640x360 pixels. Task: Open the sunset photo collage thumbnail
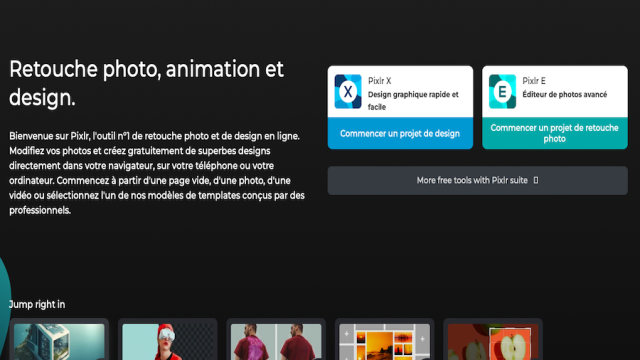pyautogui.click(x=384, y=341)
